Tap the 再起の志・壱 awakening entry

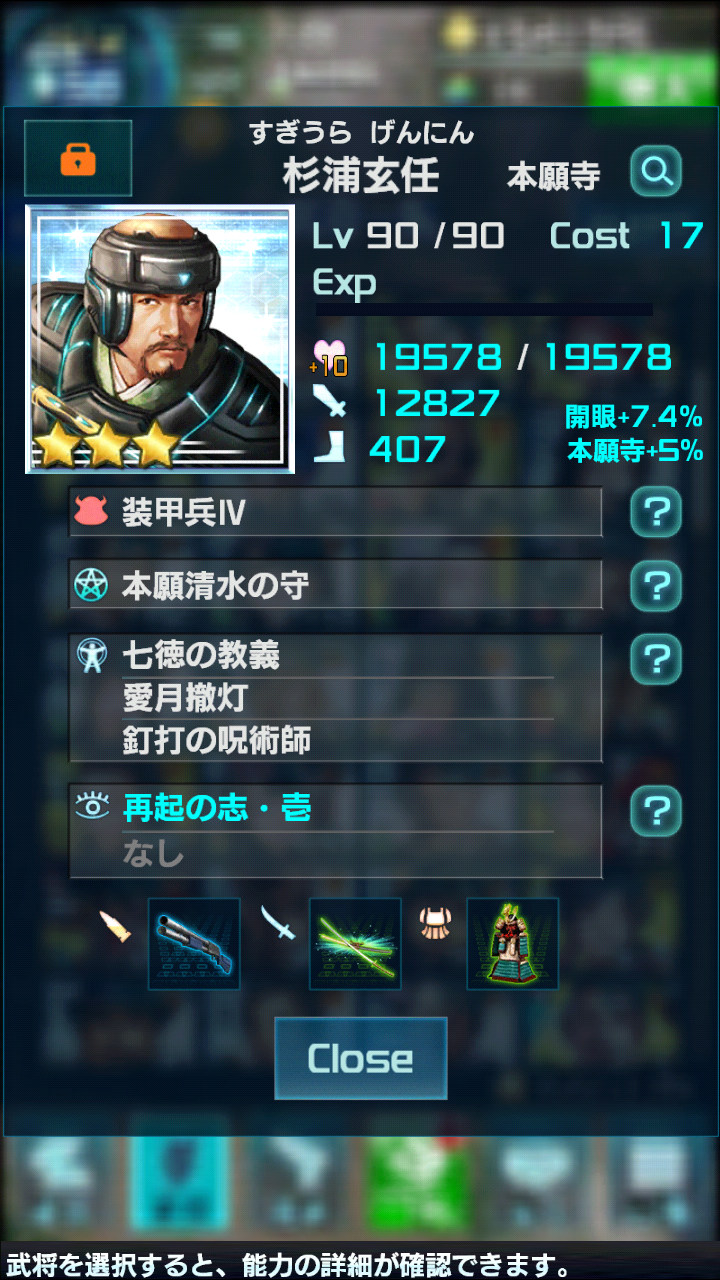(216, 808)
